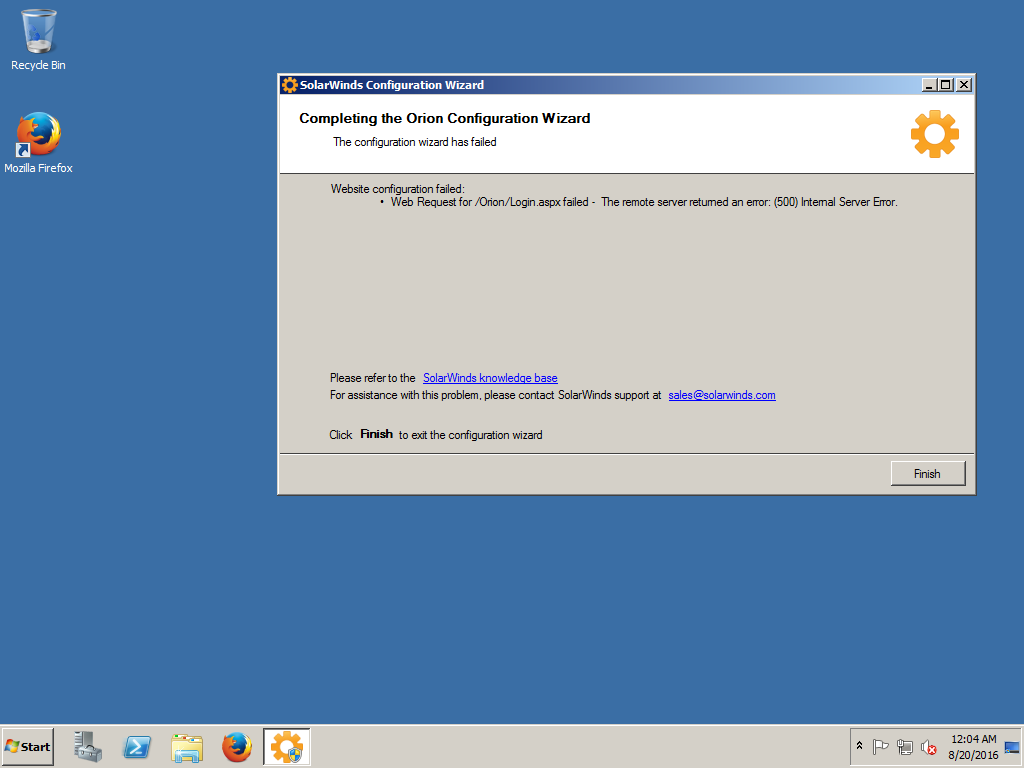Click the orange gear logo in wizard header

click(x=935, y=134)
